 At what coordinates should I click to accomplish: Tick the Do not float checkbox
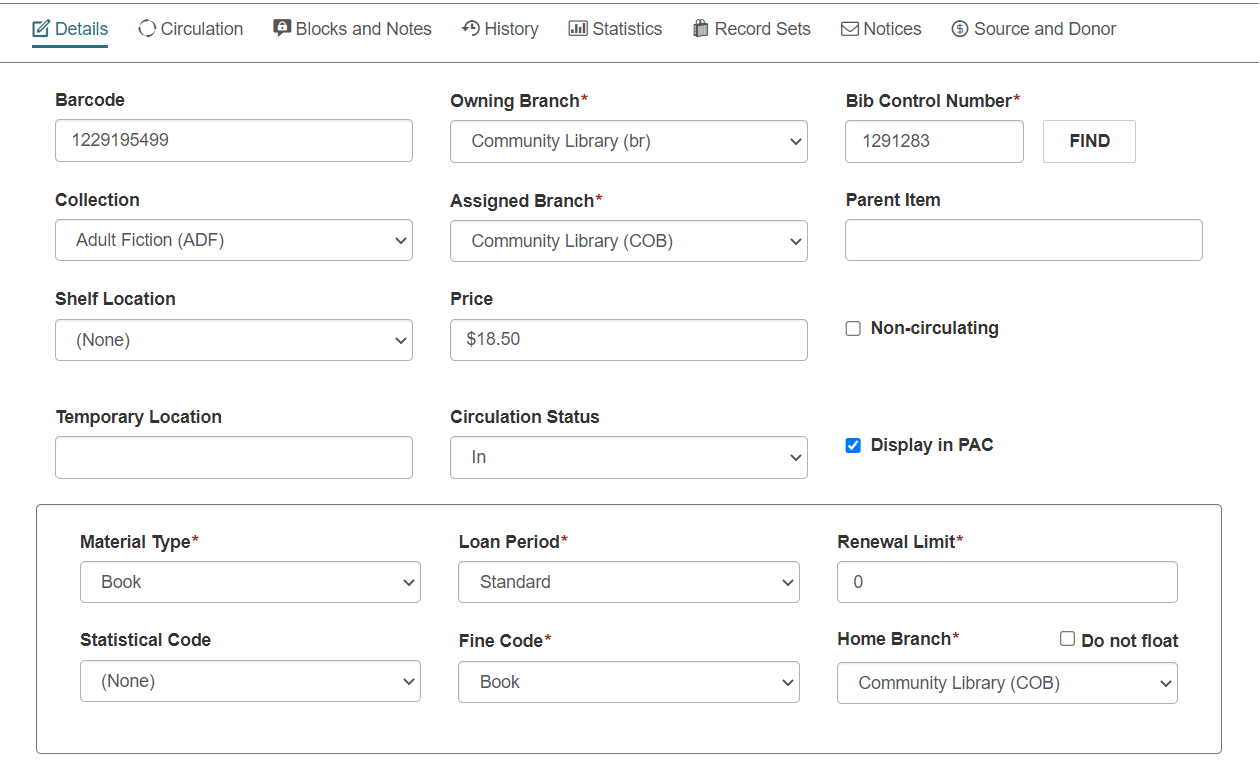1067,639
